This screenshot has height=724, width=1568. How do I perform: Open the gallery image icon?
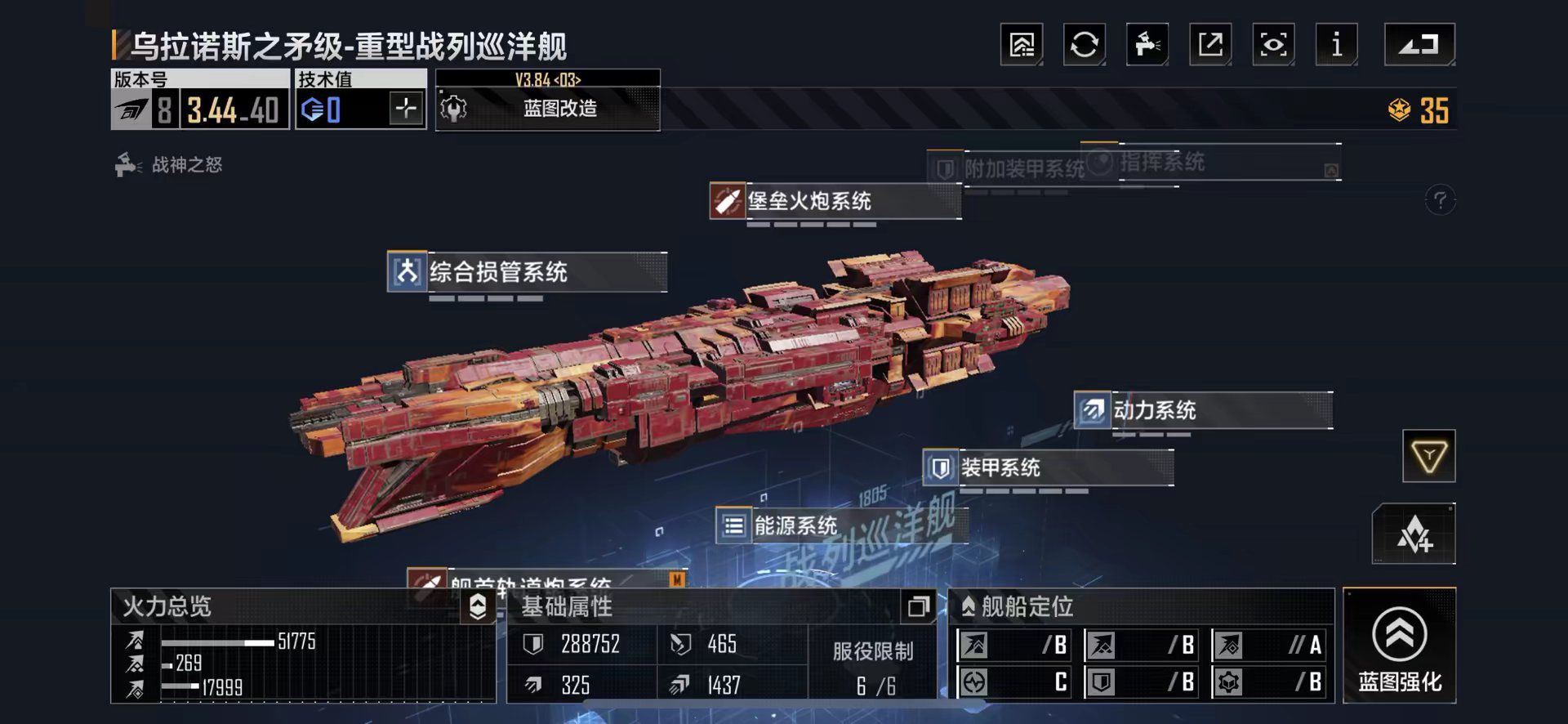(x=1022, y=44)
